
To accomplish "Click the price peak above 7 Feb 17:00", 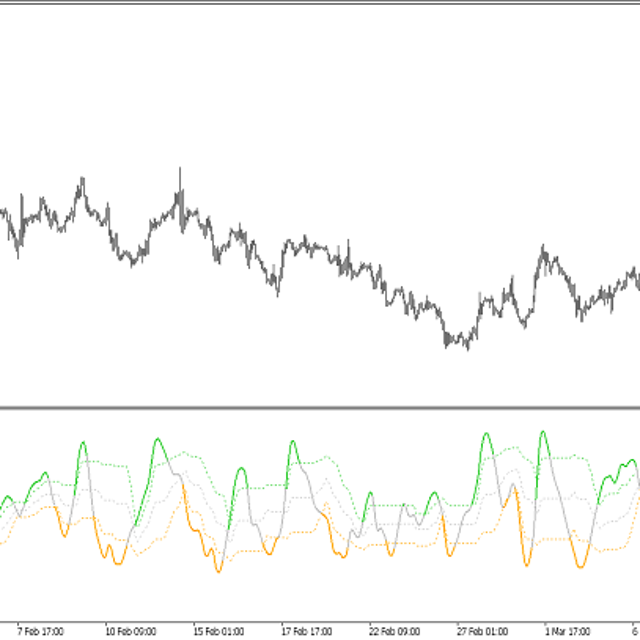I will [x=81, y=181].
